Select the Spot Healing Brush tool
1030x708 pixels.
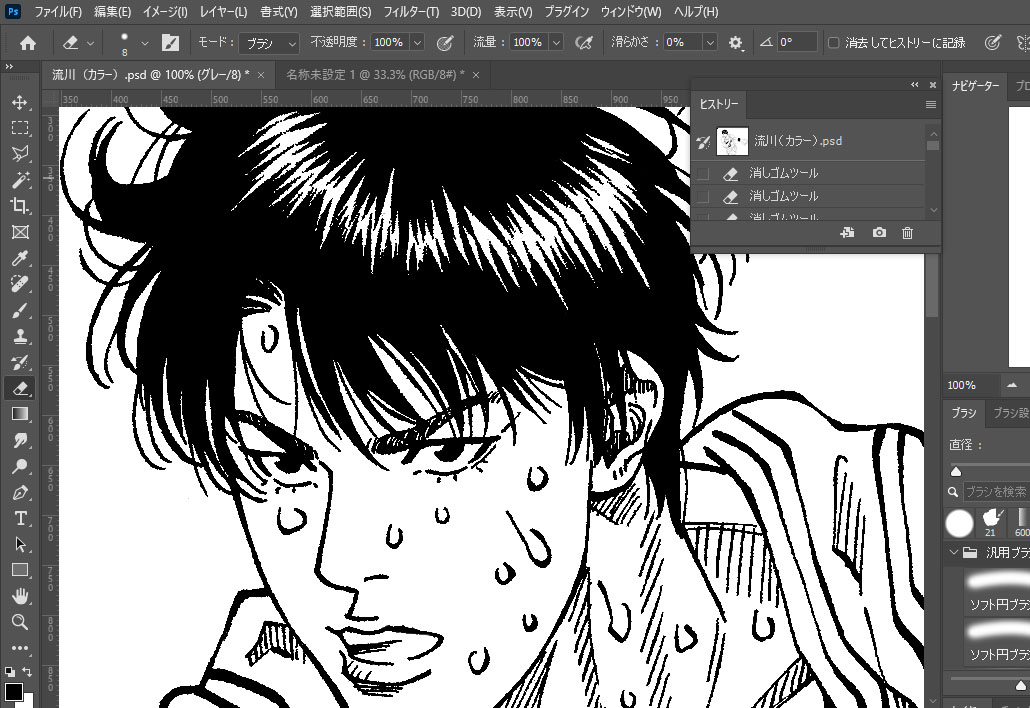click(20, 284)
